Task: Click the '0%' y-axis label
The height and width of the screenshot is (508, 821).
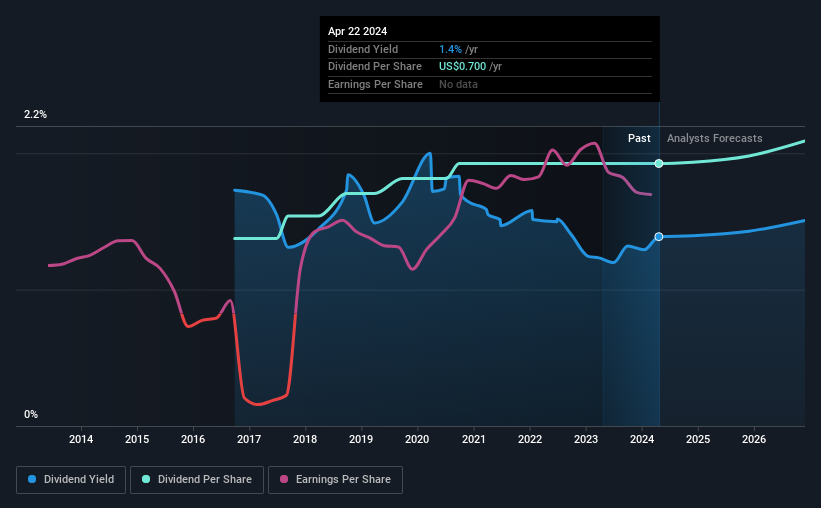Action: pyautogui.click(x=31, y=414)
